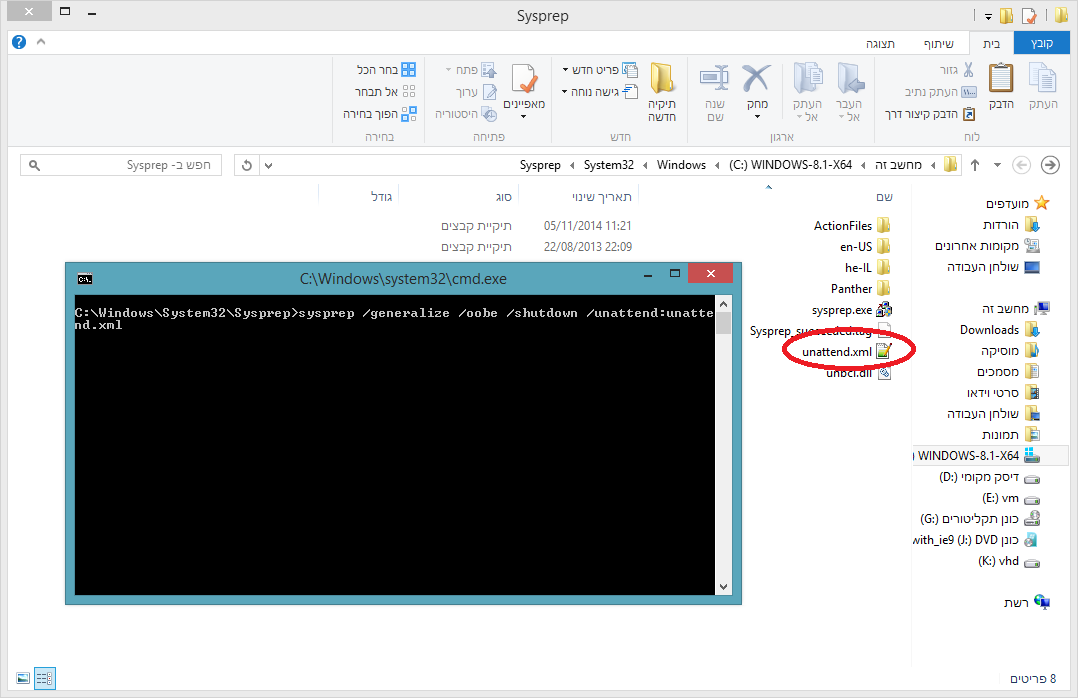
Task: Open the Copy to (העתק אל) dropdown
Action: point(807,110)
